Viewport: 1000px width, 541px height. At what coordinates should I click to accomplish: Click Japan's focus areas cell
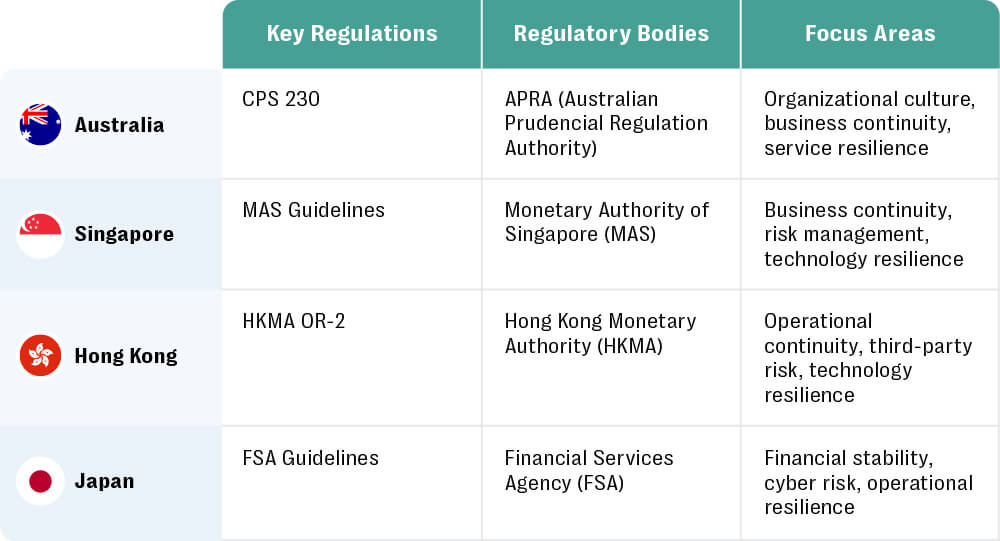coord(868,482)
